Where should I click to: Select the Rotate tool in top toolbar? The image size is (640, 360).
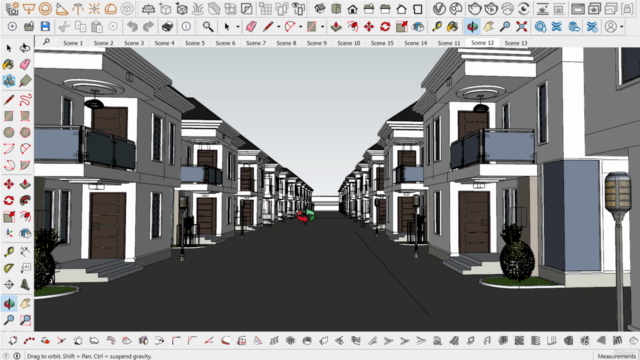pos(385,27)
